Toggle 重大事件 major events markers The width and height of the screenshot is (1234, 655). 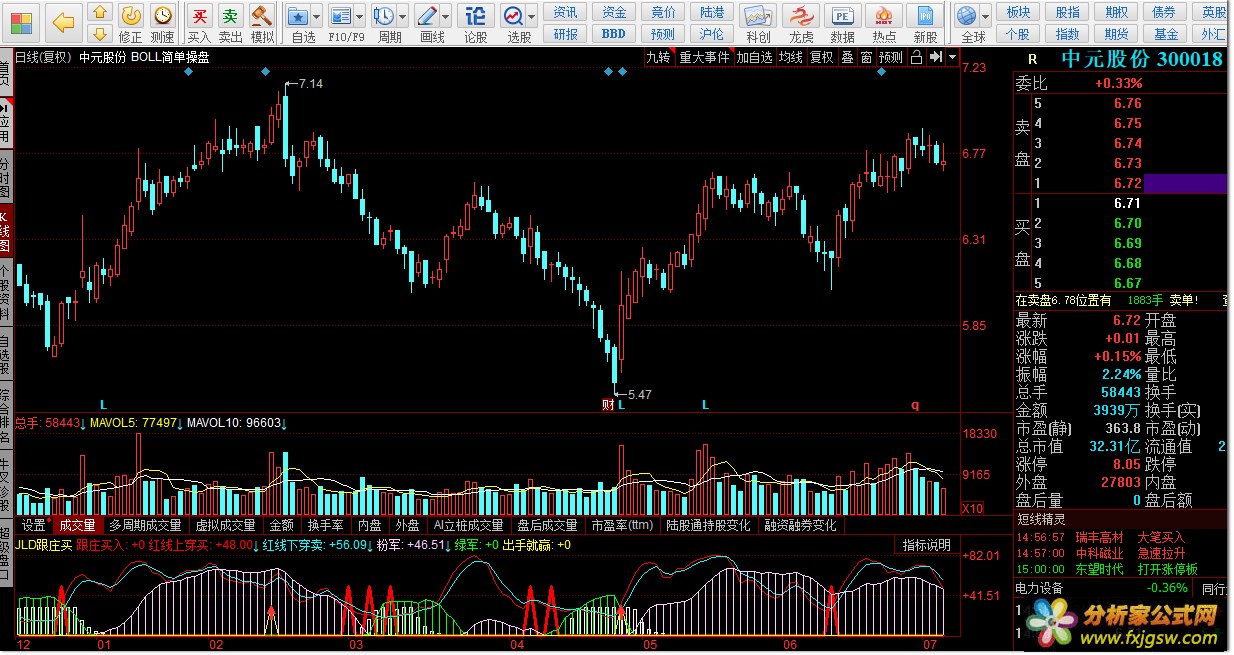point(704,57)
